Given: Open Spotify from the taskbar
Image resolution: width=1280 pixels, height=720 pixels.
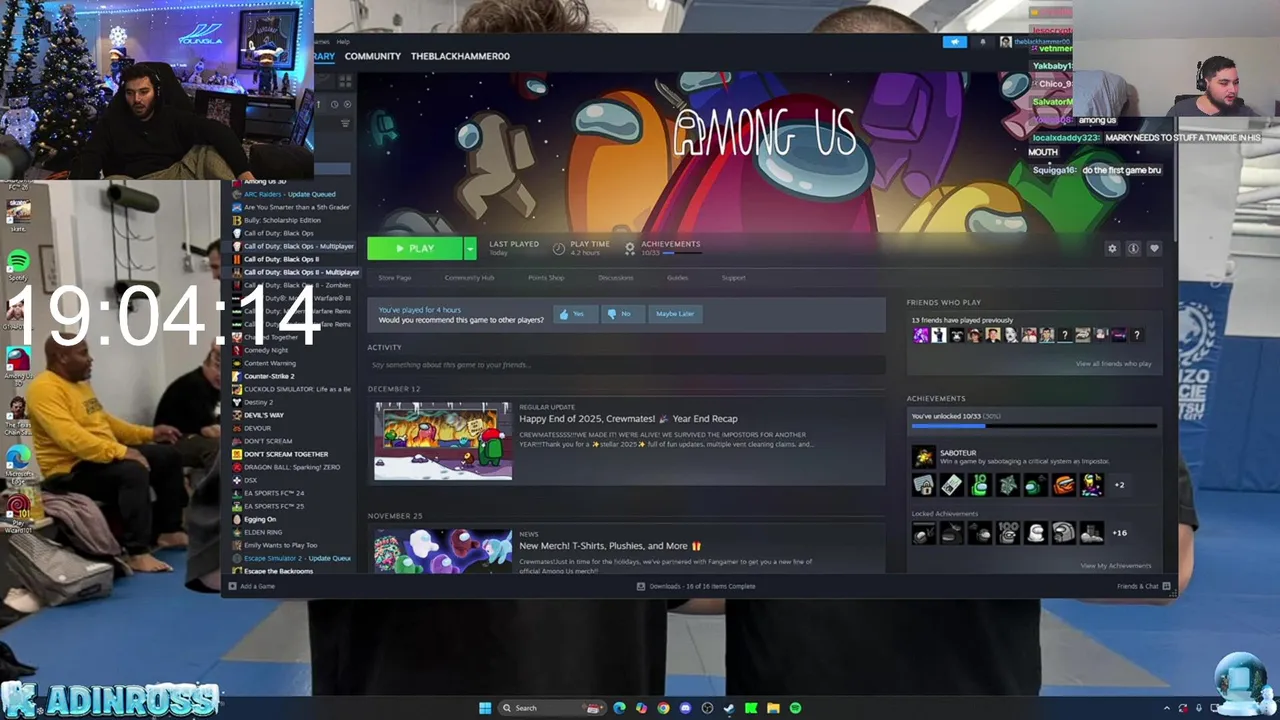Looking at the screenshot, I should tap(795, 708).
